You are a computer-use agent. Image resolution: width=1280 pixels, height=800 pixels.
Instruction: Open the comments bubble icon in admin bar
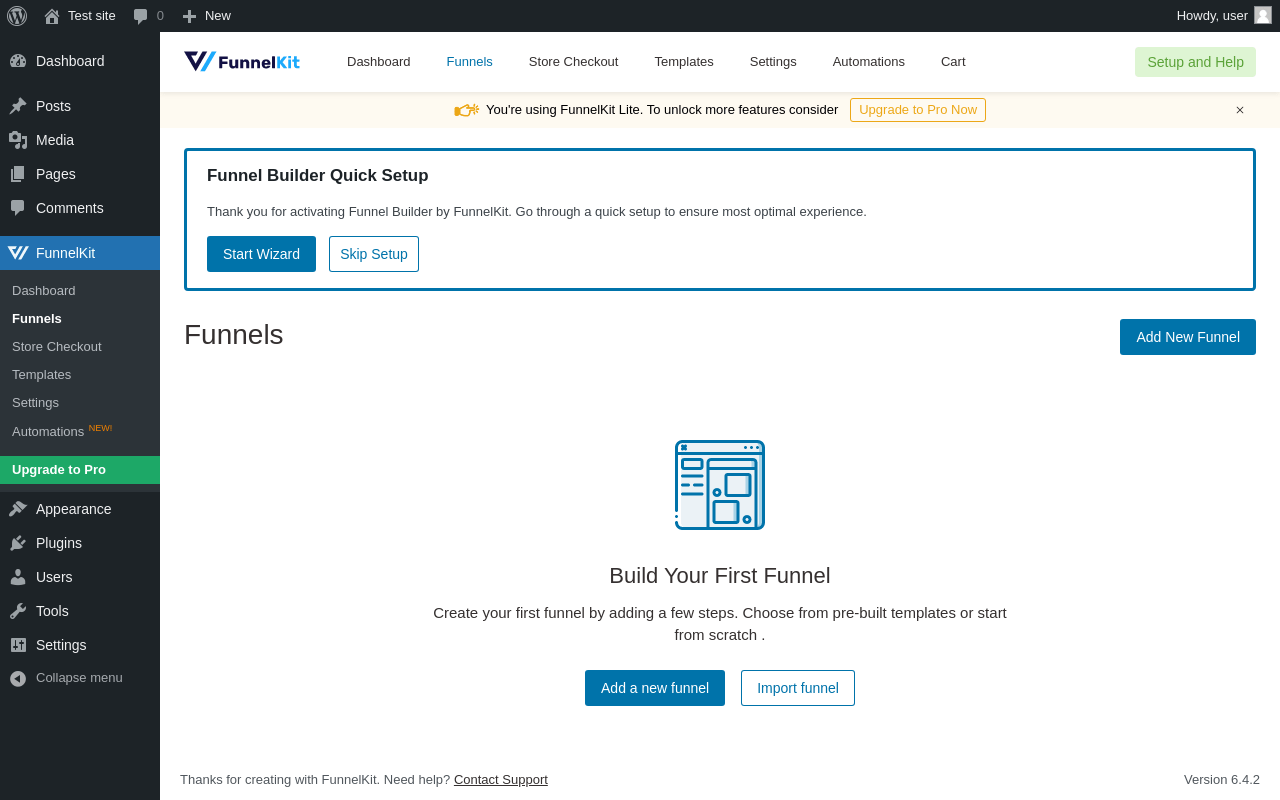[x=141, y=16]
